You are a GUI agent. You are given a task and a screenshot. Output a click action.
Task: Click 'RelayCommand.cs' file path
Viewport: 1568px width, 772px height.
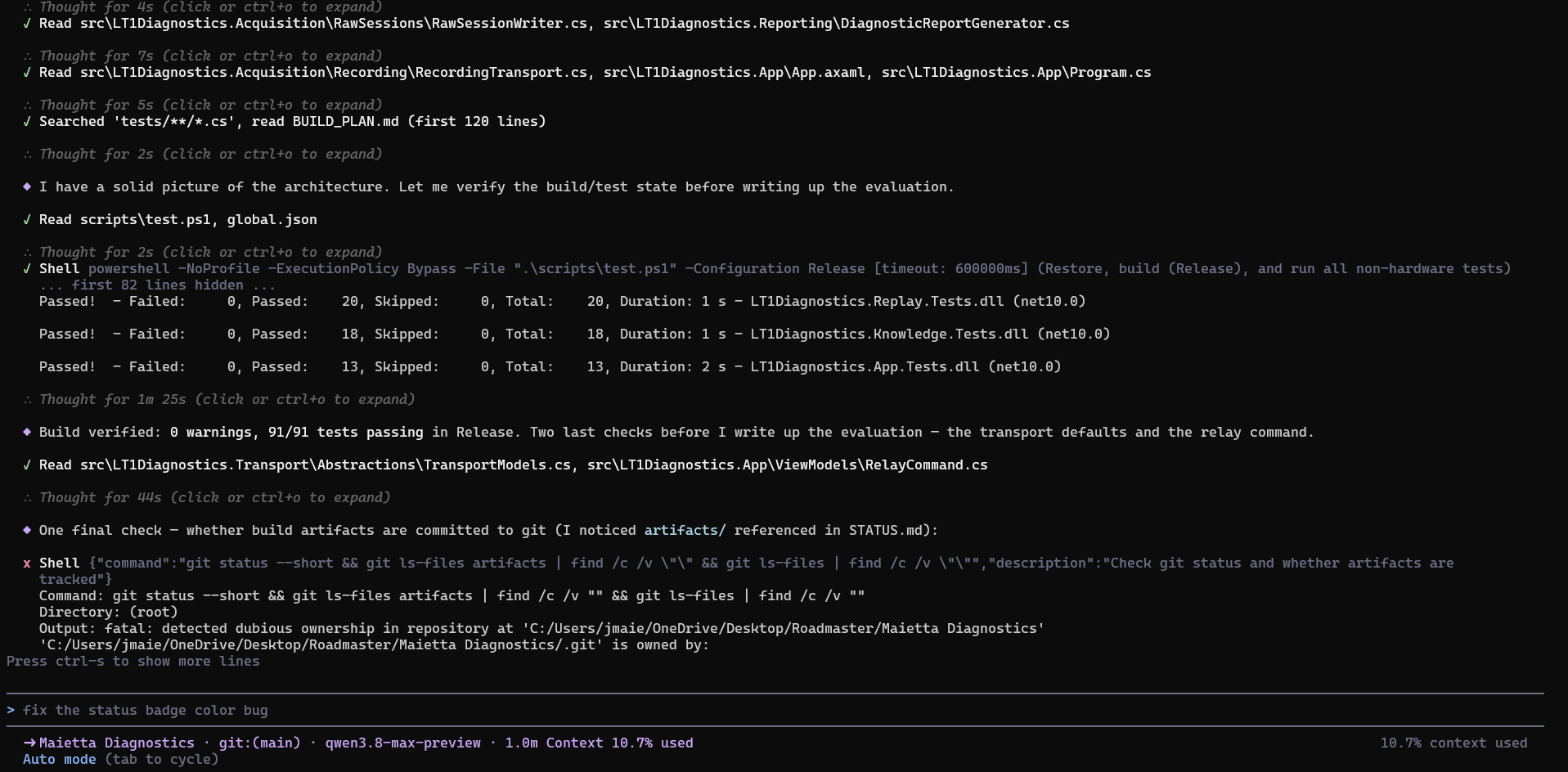click(x=788, y=465)
